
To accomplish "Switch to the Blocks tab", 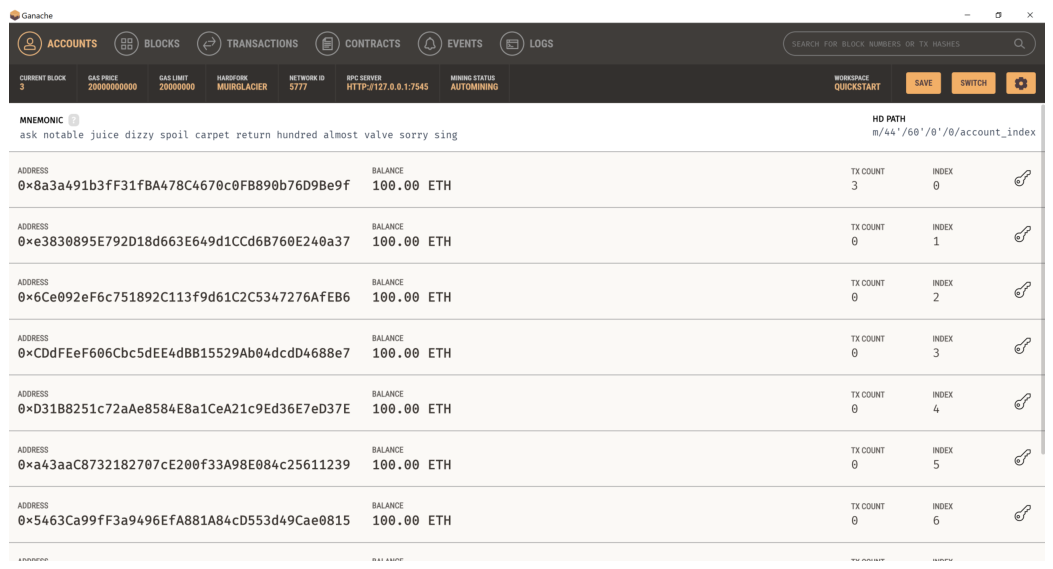I will (x=147, y=44).
